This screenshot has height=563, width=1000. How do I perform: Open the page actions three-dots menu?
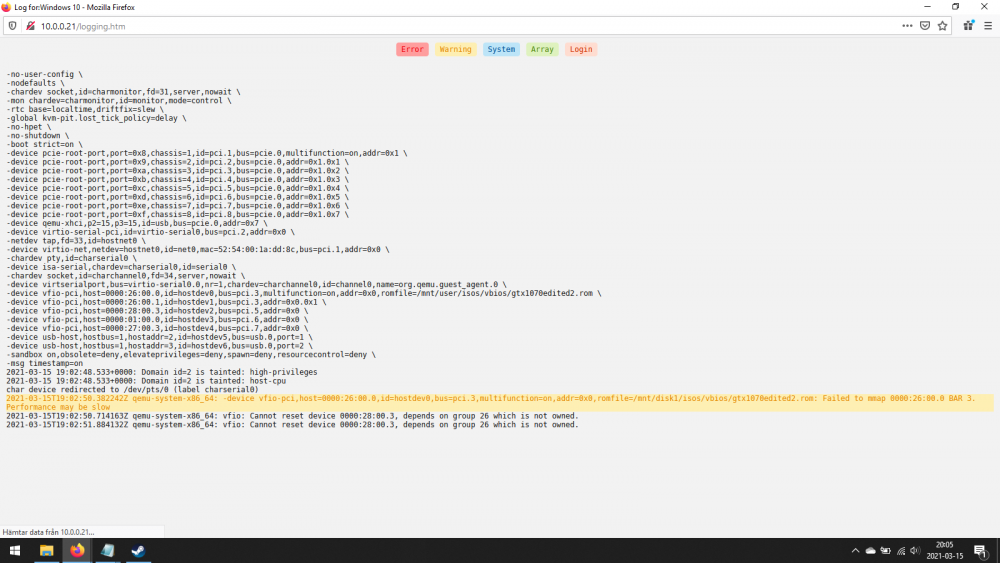point(907,26)
